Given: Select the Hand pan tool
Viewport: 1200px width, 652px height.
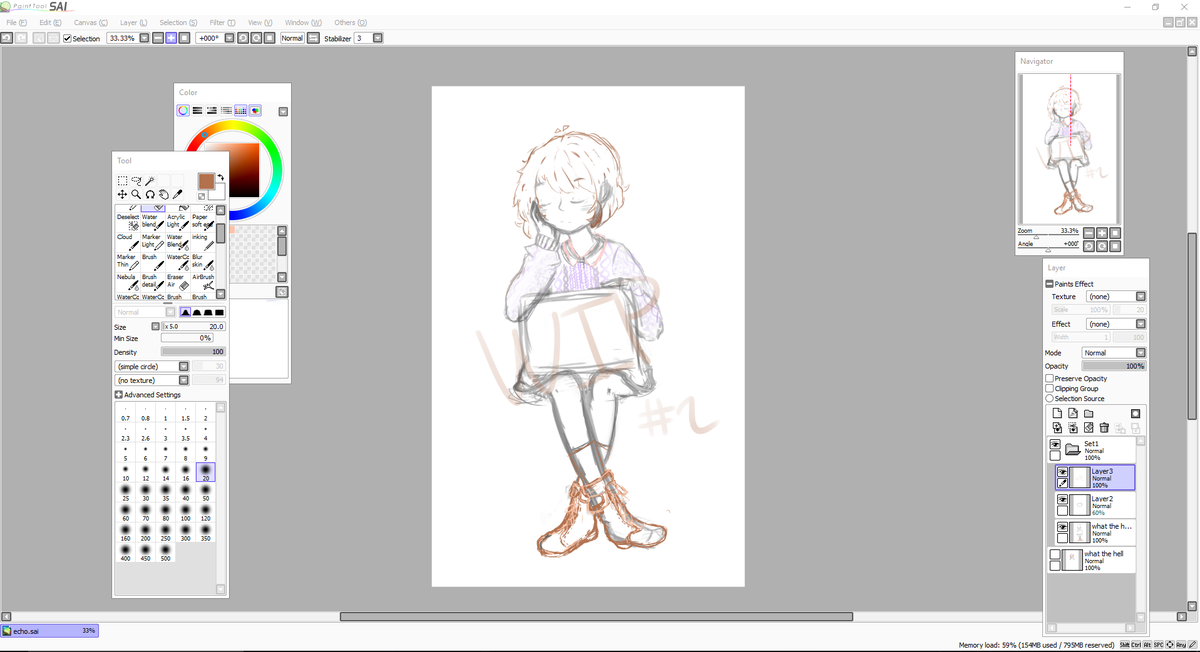Looking at the screenshot, I should tap(164, 194).
